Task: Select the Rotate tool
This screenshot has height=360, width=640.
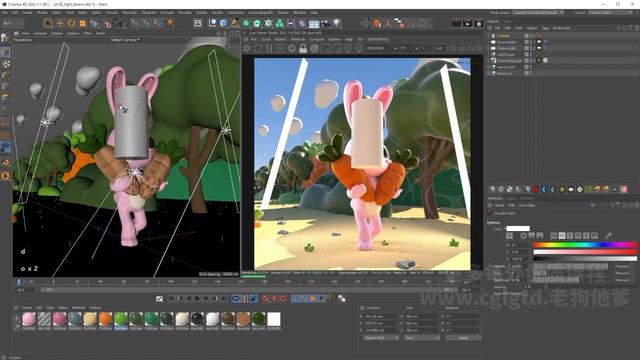Action: [71, 24]
